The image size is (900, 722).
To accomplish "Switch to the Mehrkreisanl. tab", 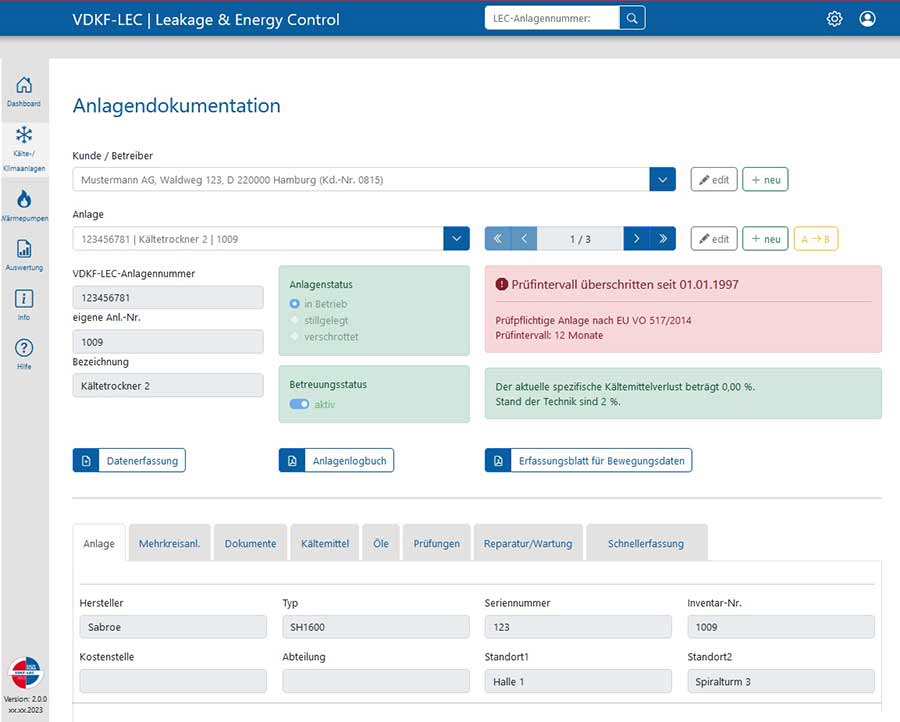I will [x=170, y=543].
